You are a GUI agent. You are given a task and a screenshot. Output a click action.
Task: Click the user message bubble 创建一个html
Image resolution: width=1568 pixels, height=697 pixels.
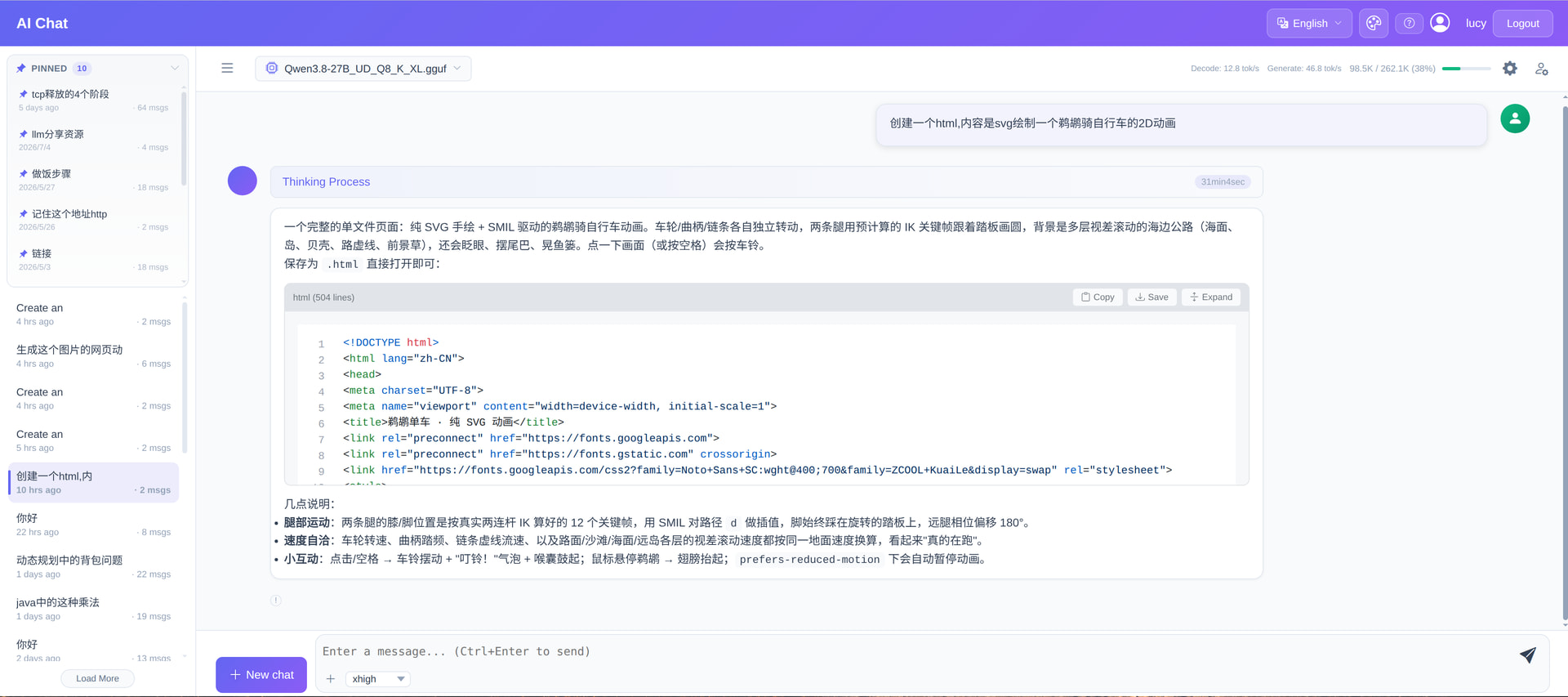pyautogui.click(x=1181, y=123)
